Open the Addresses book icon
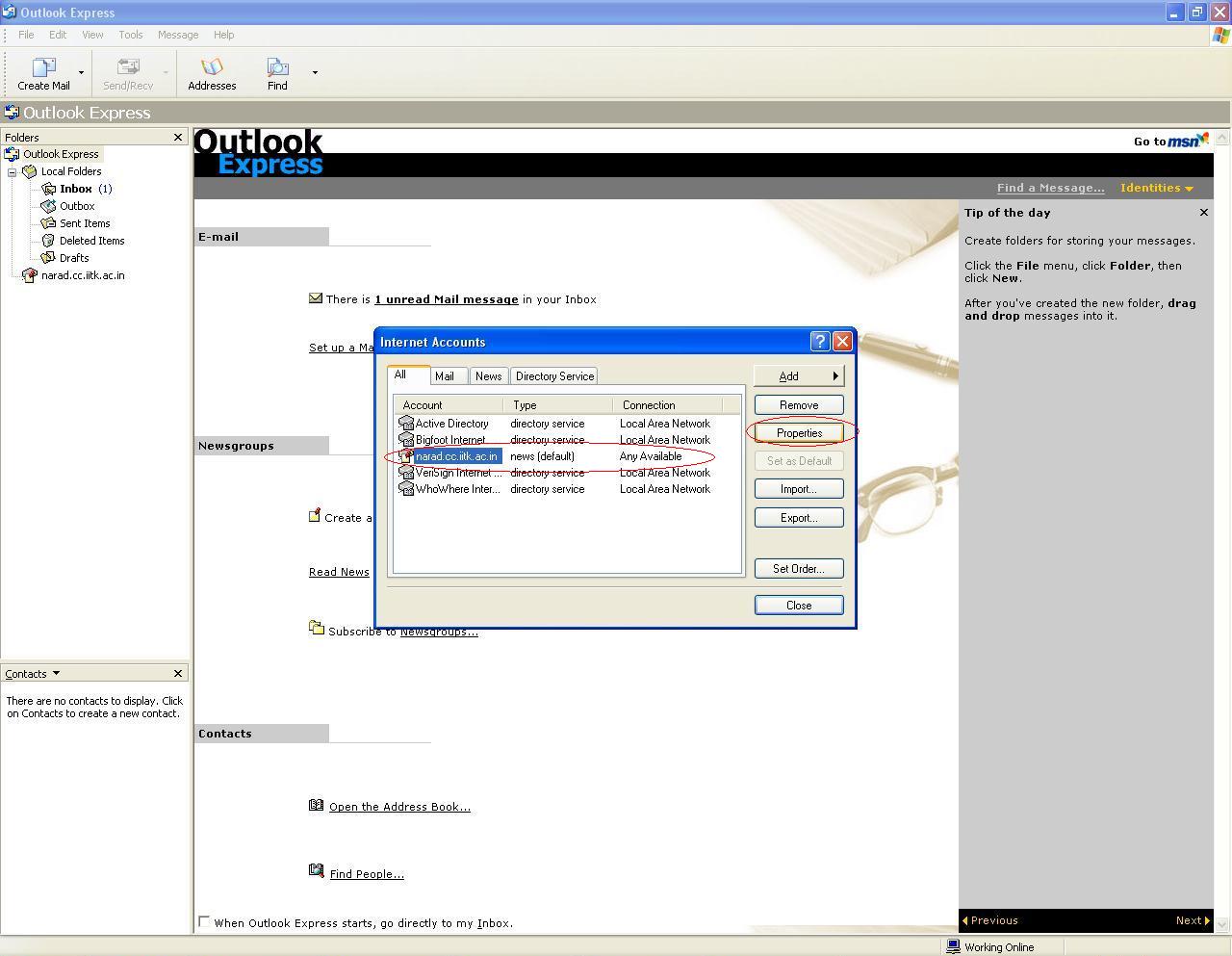The width and height of the screenshot is (1232, 956). [x=212, y=67]
